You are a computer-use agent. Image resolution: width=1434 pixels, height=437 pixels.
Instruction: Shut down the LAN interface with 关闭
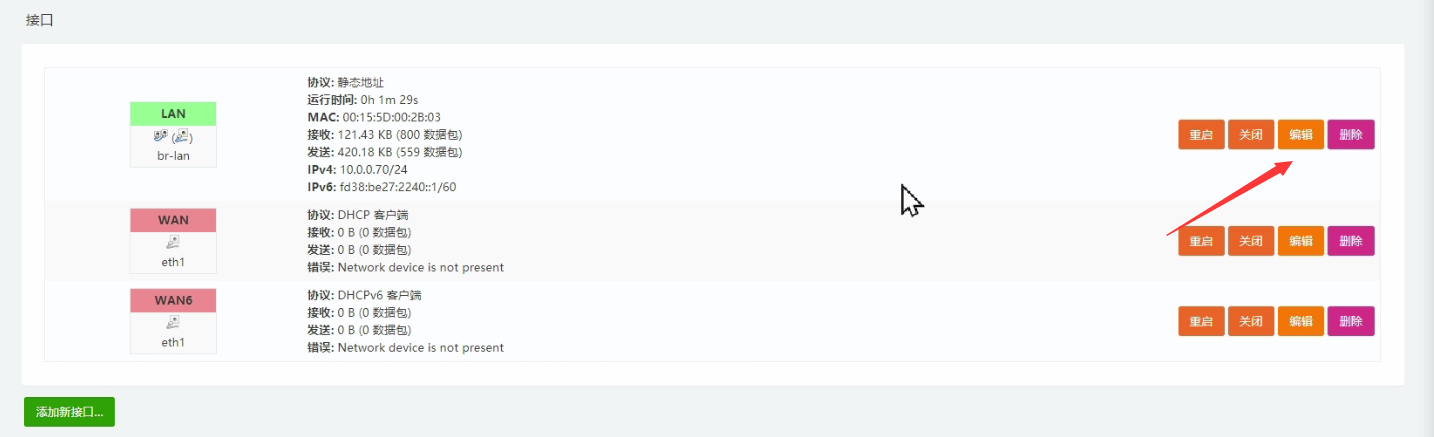tap(1251, 135)
